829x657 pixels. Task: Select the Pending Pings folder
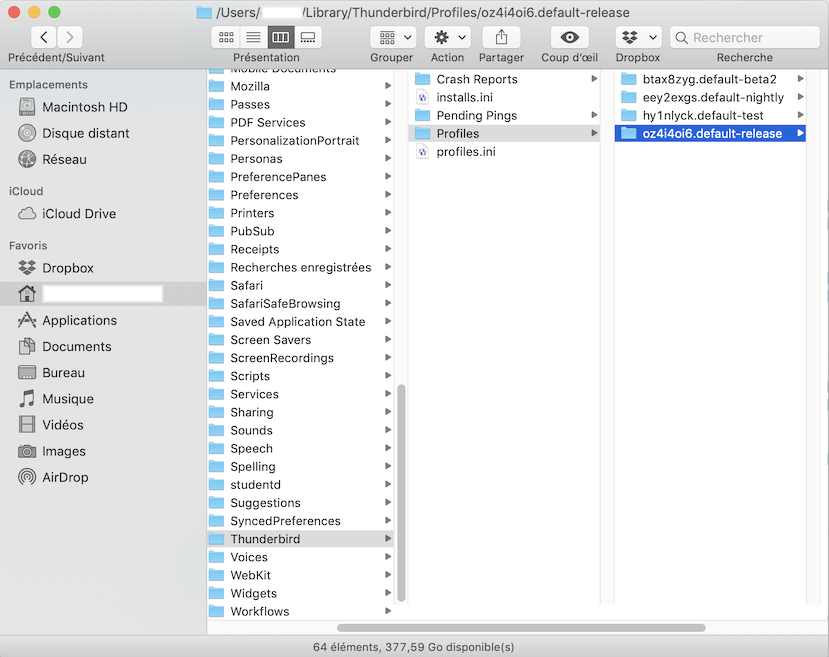[504, 115]
